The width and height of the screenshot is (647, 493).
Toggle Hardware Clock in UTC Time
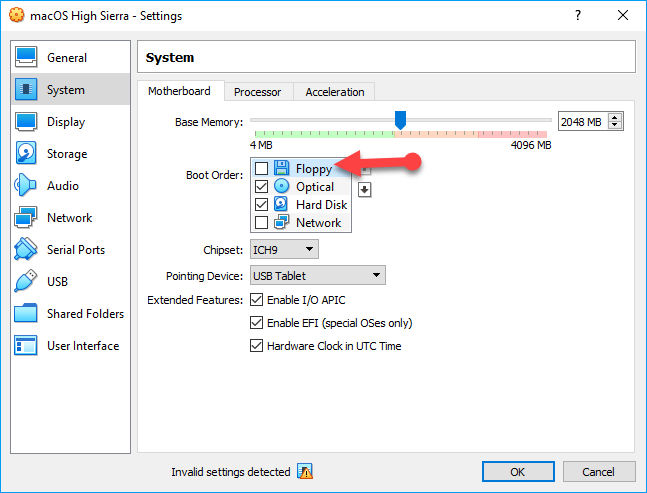click(x=257, y=346)
